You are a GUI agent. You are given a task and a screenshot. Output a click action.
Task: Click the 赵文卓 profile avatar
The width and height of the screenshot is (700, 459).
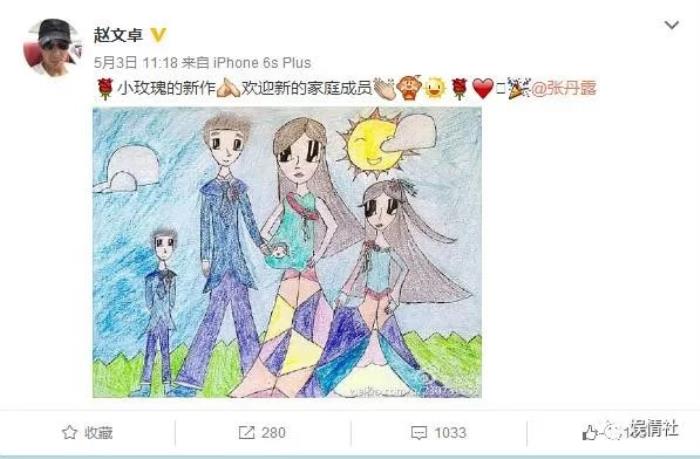[x=53, y=47]
